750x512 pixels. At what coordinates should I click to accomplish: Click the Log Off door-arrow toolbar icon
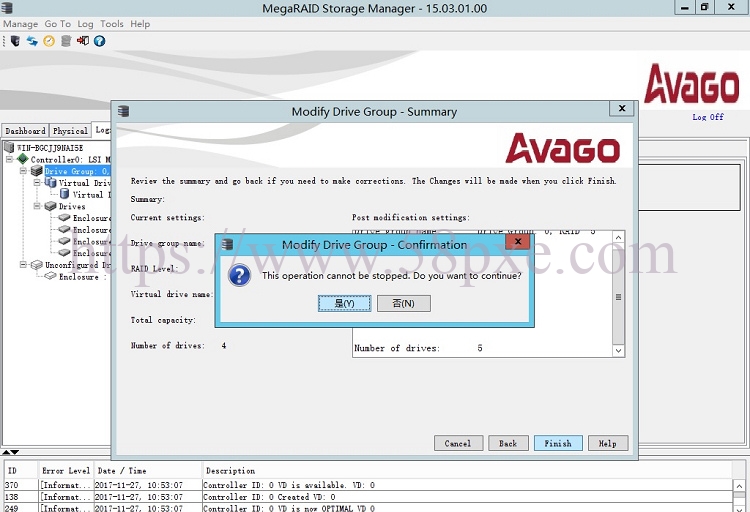[83, 41]
